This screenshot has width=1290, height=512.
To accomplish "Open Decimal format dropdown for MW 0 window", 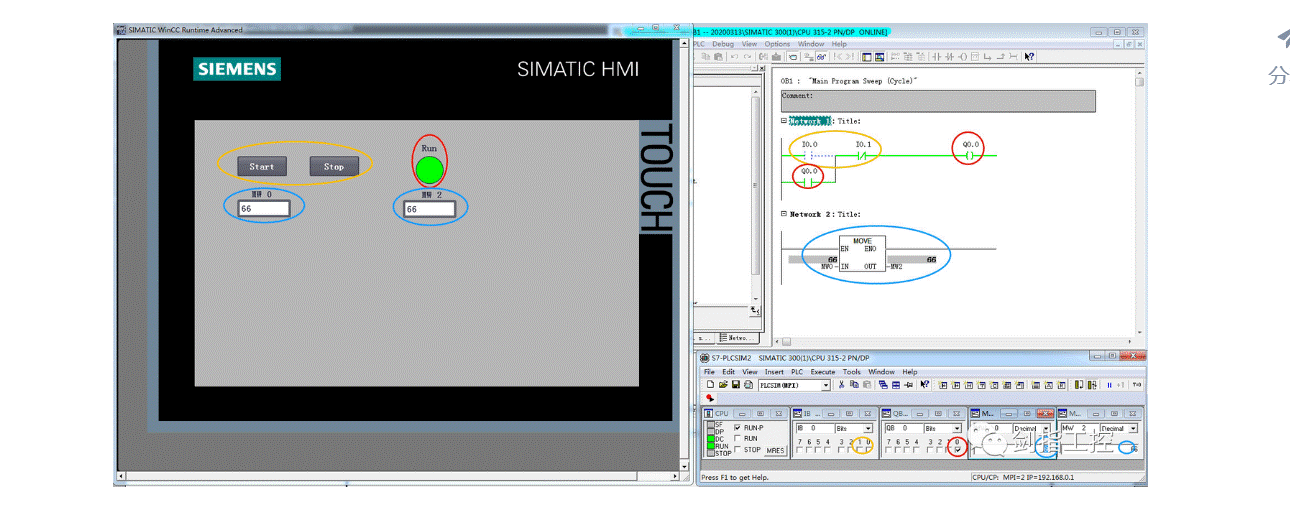I will tap(1046, 428).
